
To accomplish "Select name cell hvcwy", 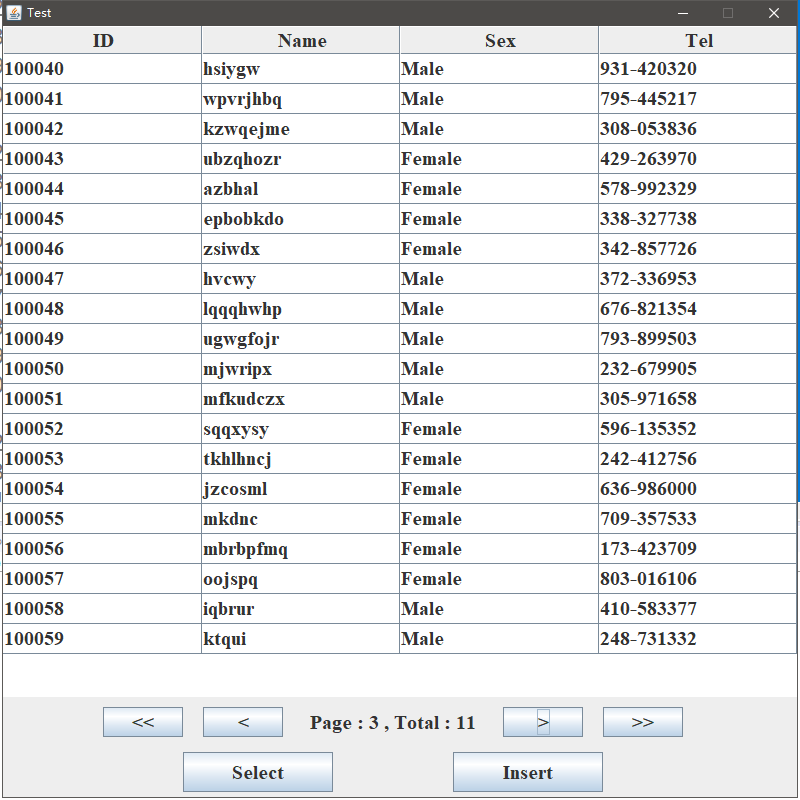I will click(x=301, y=279).
